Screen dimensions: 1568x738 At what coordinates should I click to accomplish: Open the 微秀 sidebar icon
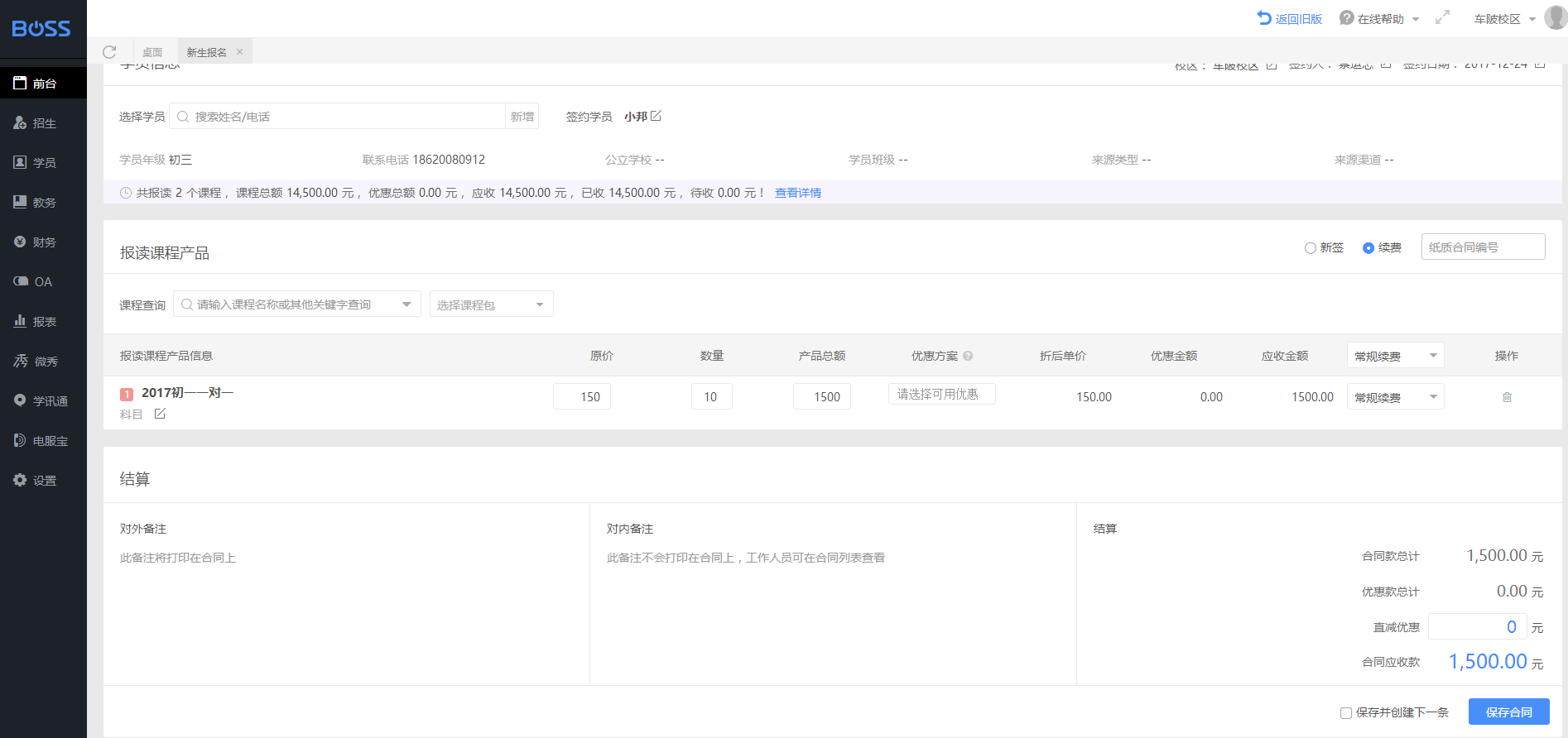pyautogui.click(x=21, y=361)
